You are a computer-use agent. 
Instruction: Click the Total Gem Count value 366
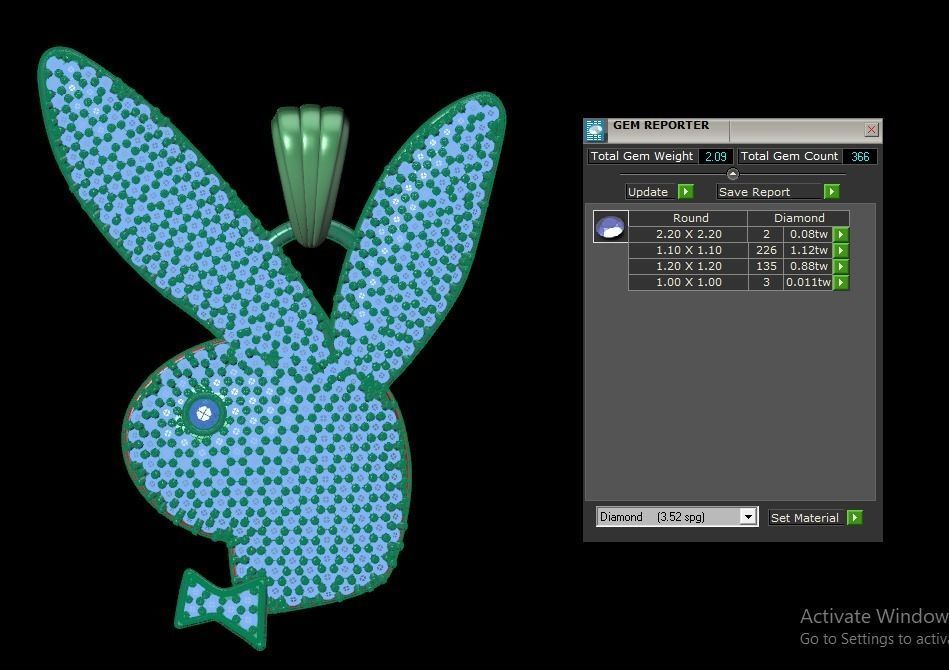859,156
